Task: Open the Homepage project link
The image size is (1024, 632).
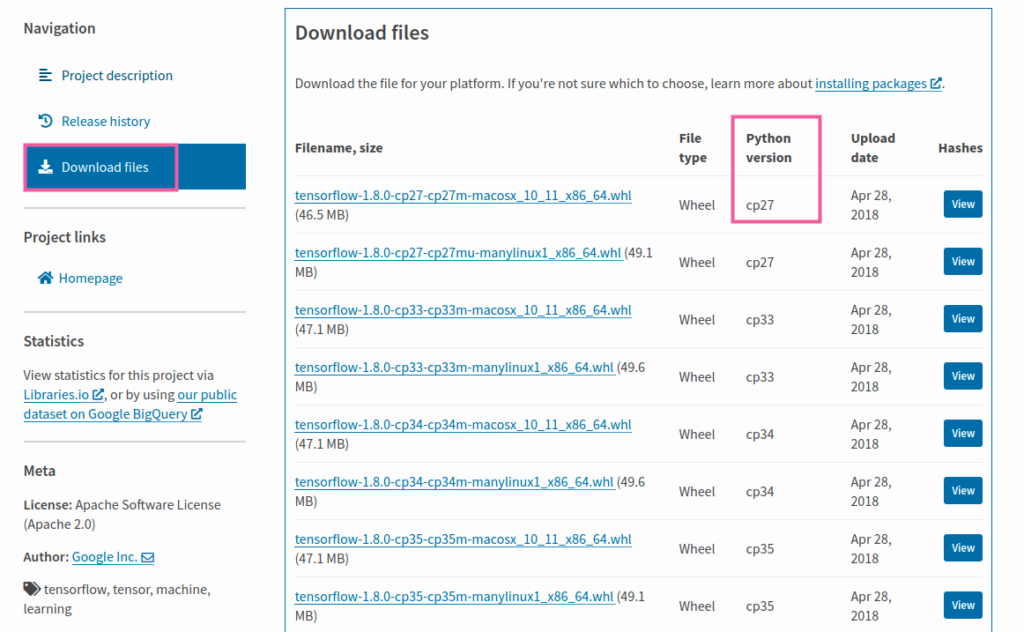Action: click(91, 278)
